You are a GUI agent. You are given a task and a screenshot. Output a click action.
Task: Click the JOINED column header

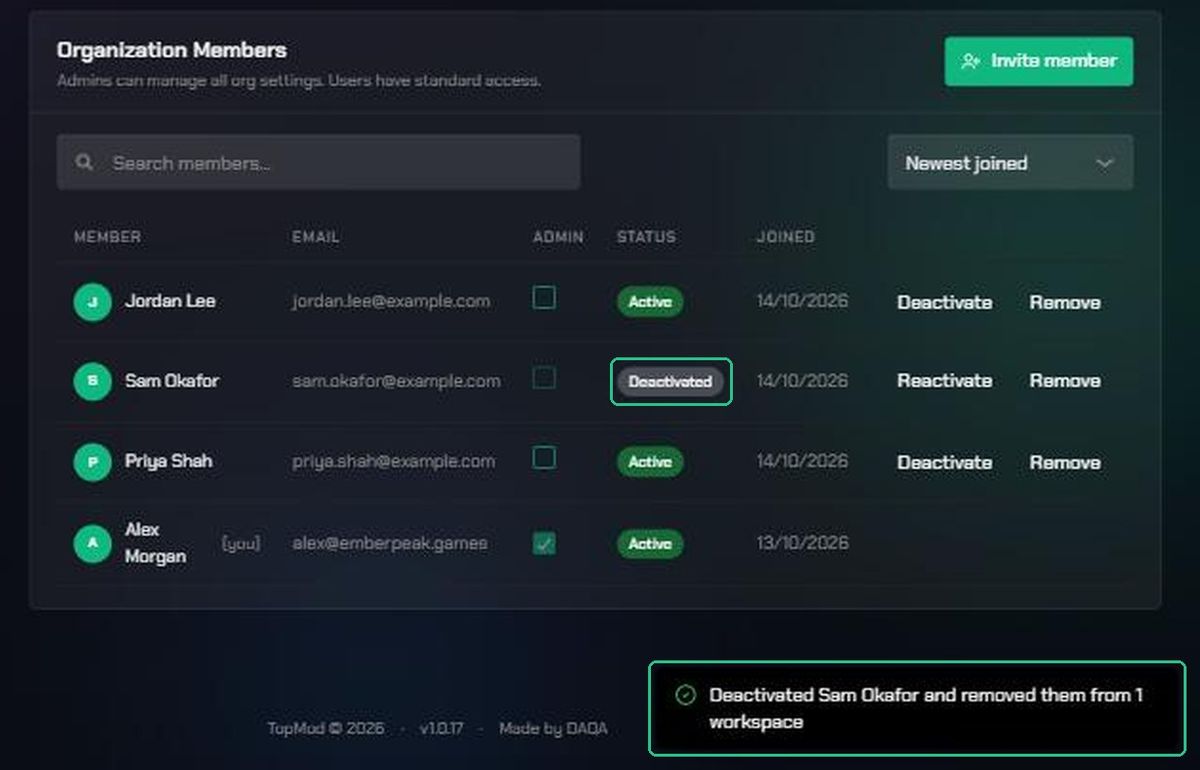[786, 237]
